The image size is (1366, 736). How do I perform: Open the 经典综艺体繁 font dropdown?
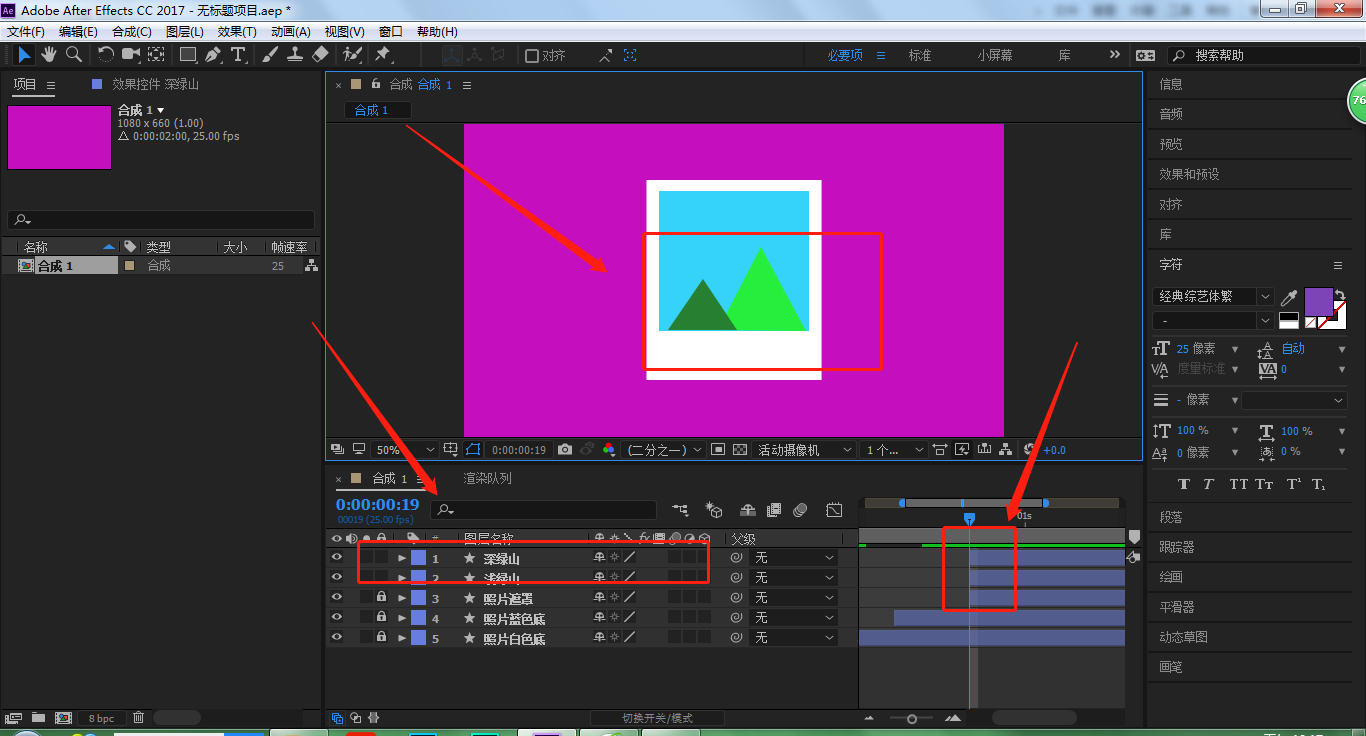1265,297
